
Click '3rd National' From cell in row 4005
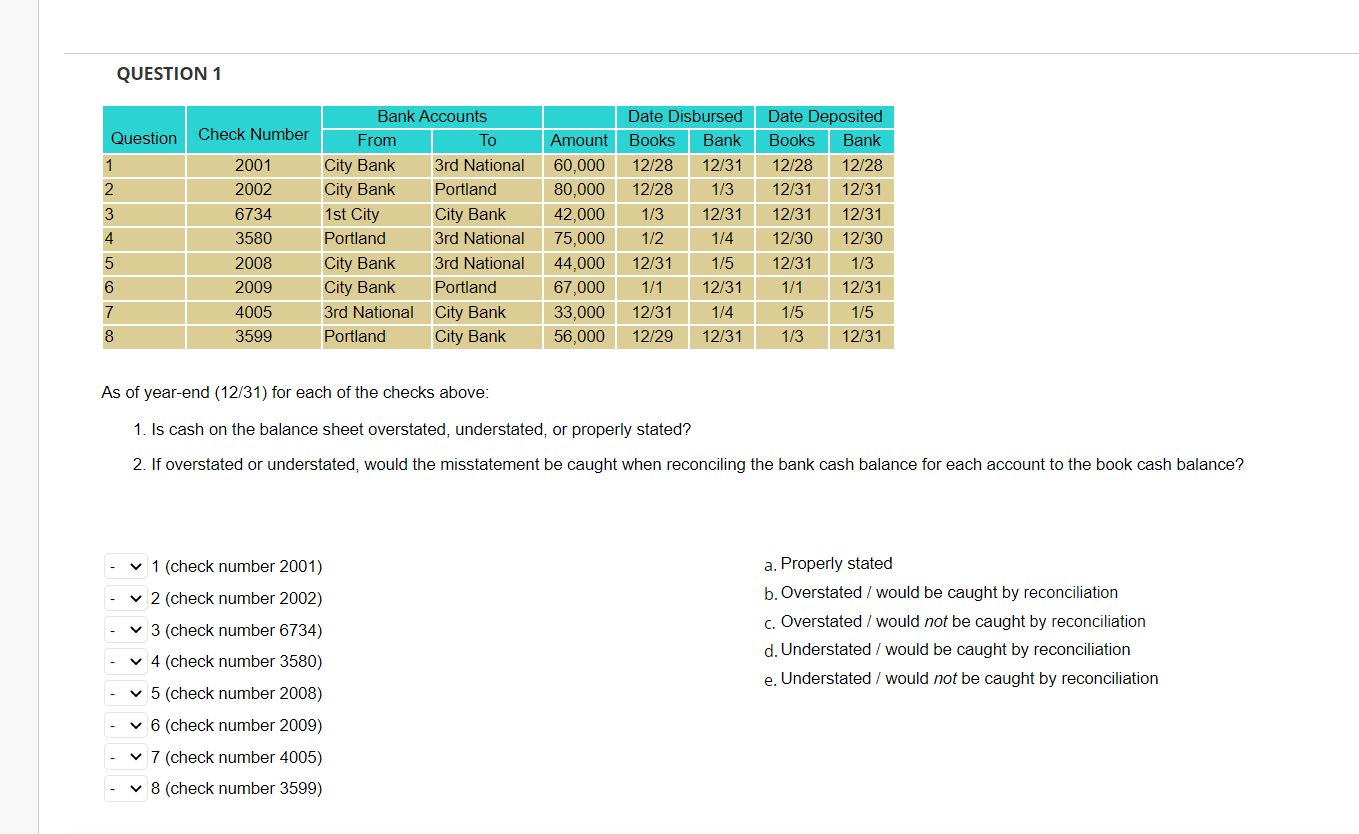click(x=376, y=312)
